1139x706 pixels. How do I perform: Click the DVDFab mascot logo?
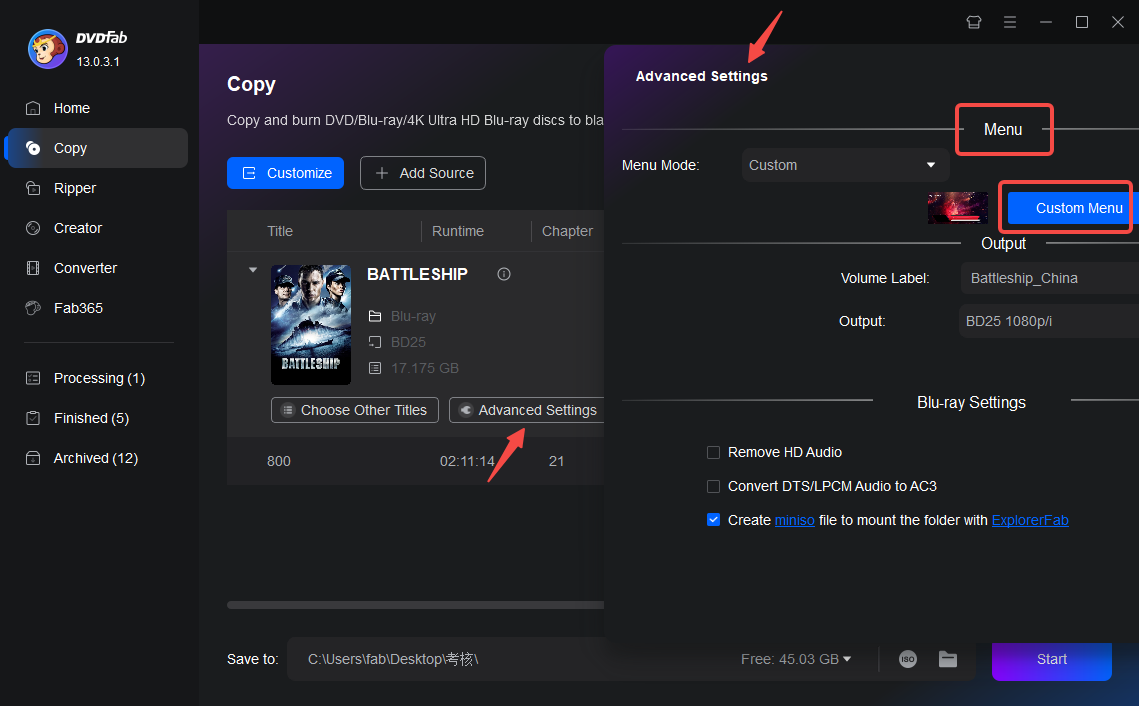tap(47, 49)
